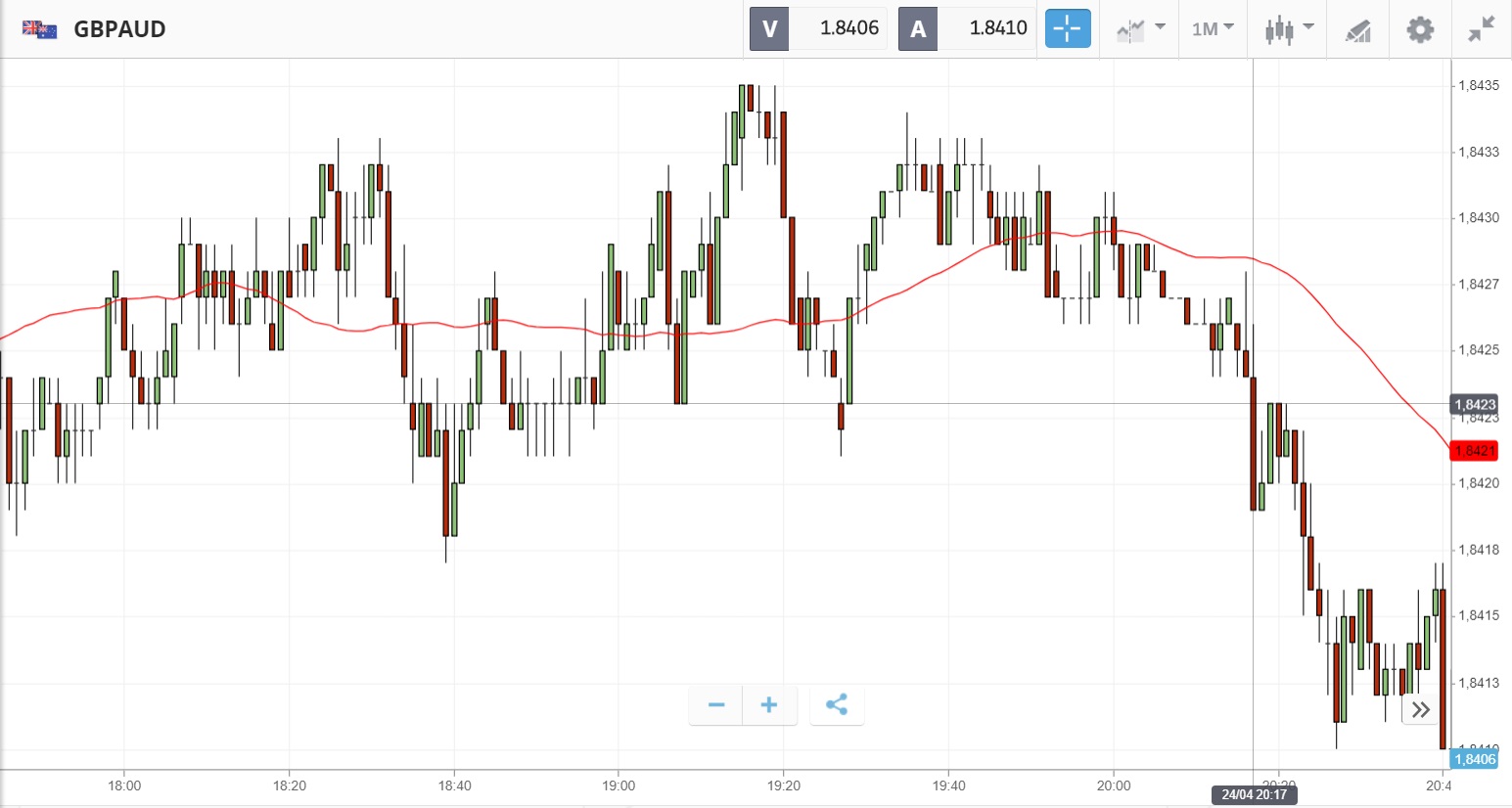Screen dimensions: 1512x808
Task: Click the grey crosshair price label 1,8423
Action: 1475,405
